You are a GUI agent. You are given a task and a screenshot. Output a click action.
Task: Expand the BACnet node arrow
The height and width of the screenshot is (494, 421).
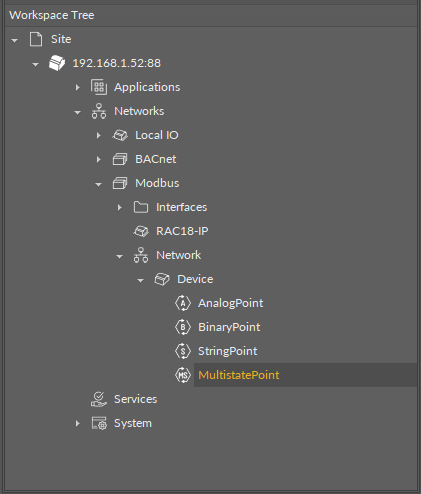click(x=98, y=159)
